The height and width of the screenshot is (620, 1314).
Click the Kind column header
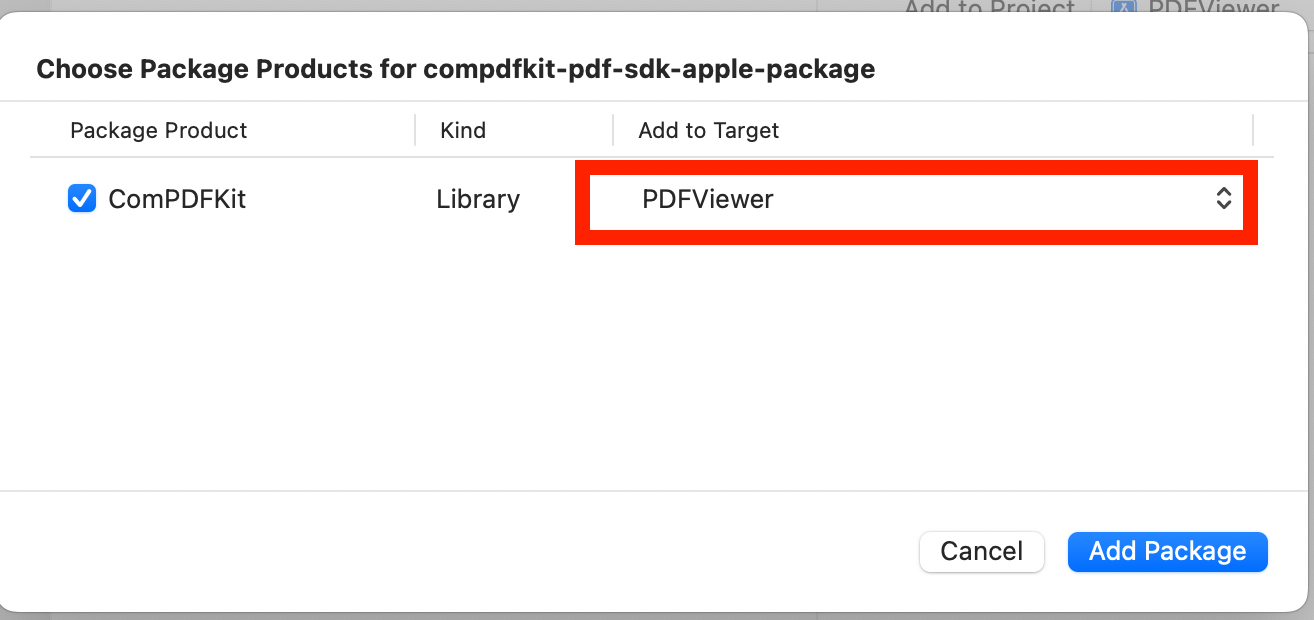pos(463,130)
